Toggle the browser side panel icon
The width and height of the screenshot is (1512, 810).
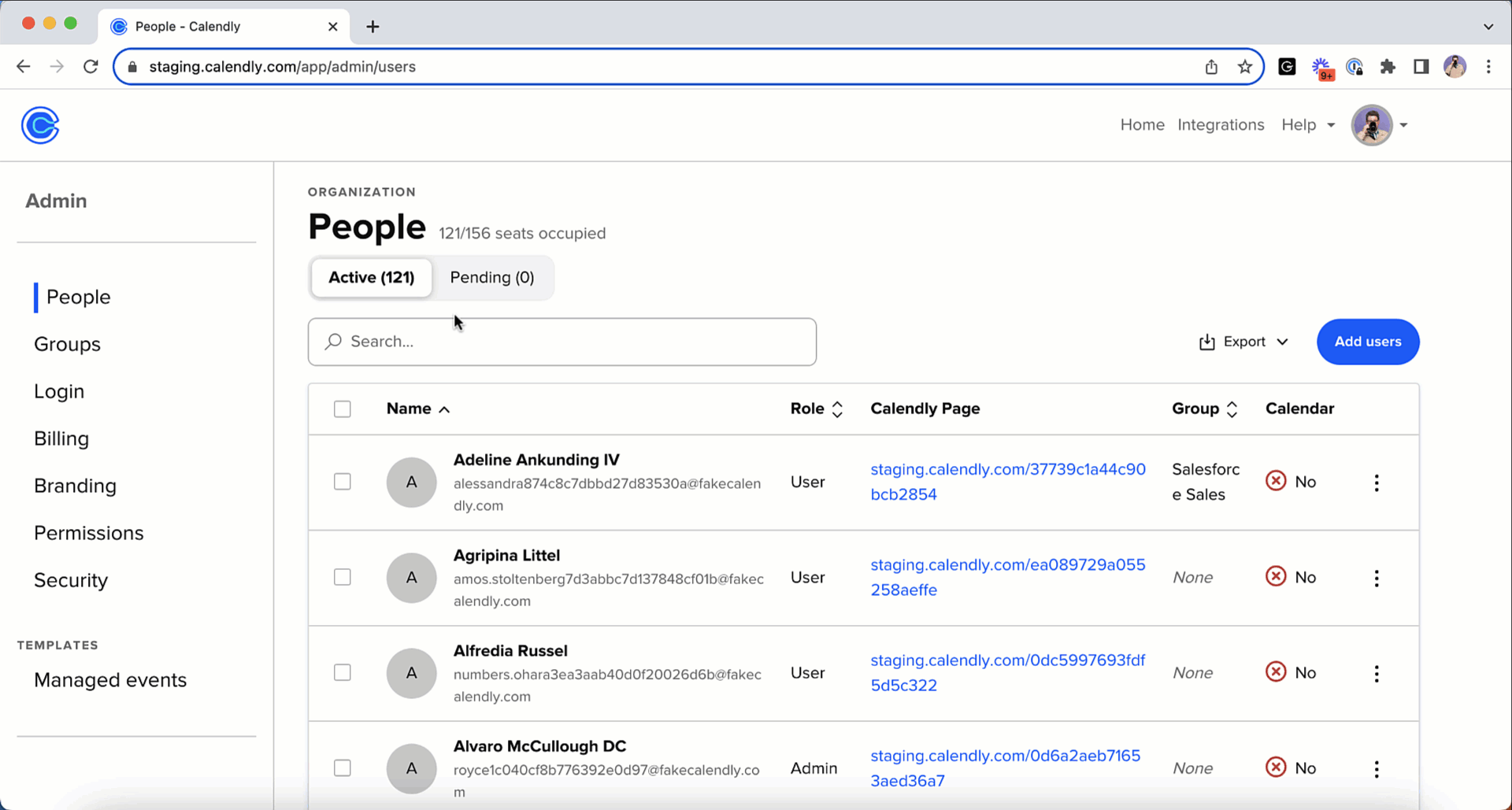[x=1421, y=67]
